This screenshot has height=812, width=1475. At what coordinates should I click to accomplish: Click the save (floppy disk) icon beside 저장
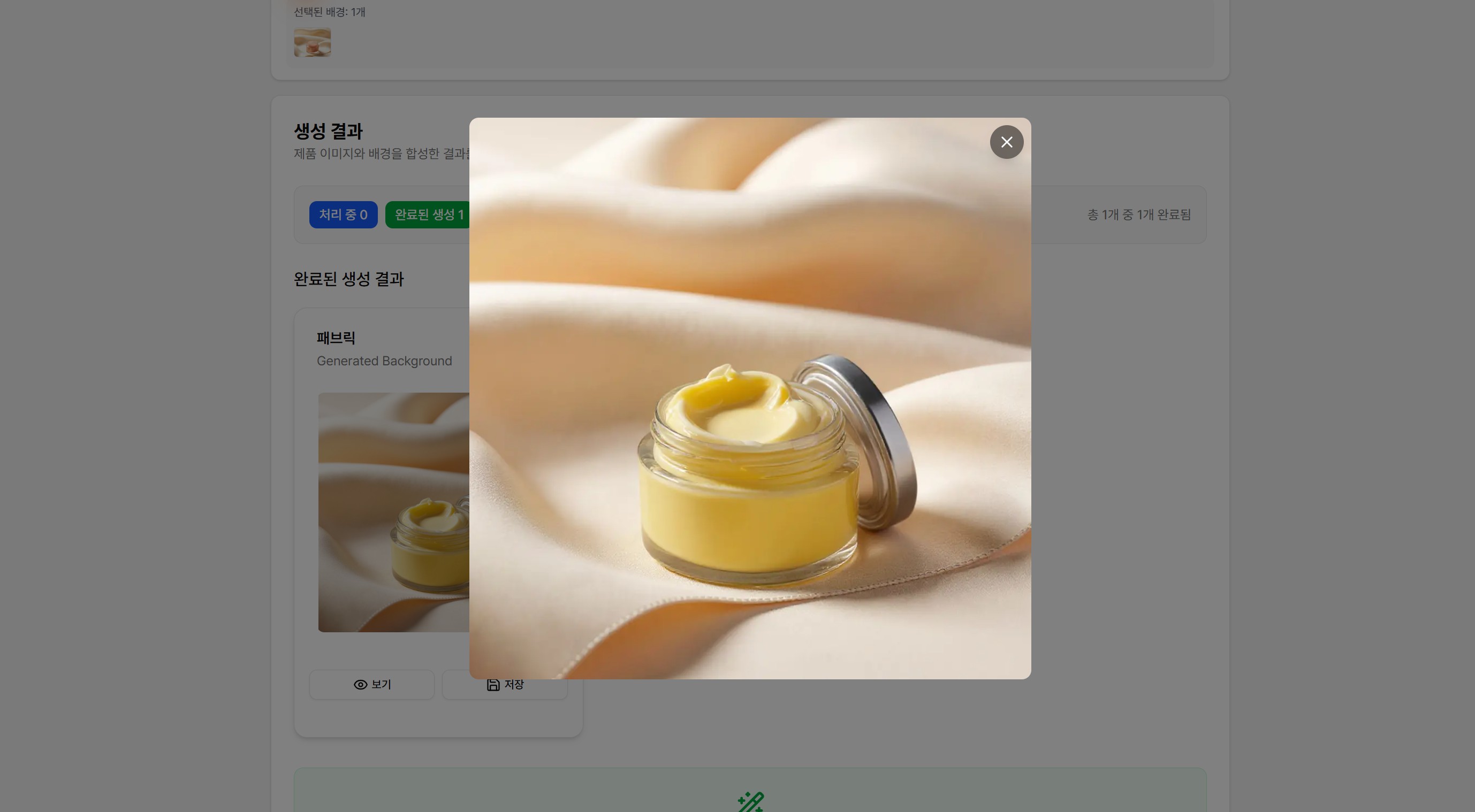493,684
